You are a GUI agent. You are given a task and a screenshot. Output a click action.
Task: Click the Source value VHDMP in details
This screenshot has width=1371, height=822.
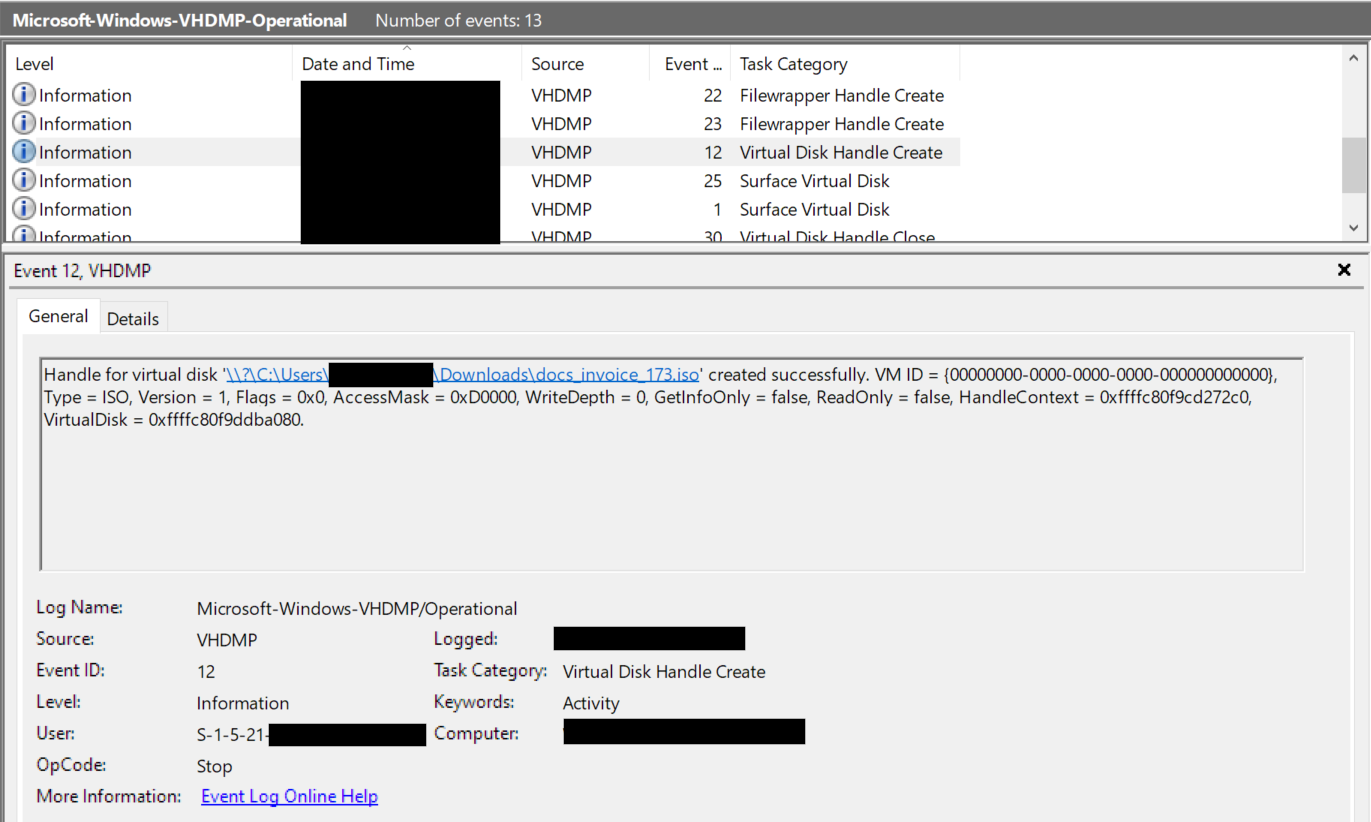(x=225, y=639)
